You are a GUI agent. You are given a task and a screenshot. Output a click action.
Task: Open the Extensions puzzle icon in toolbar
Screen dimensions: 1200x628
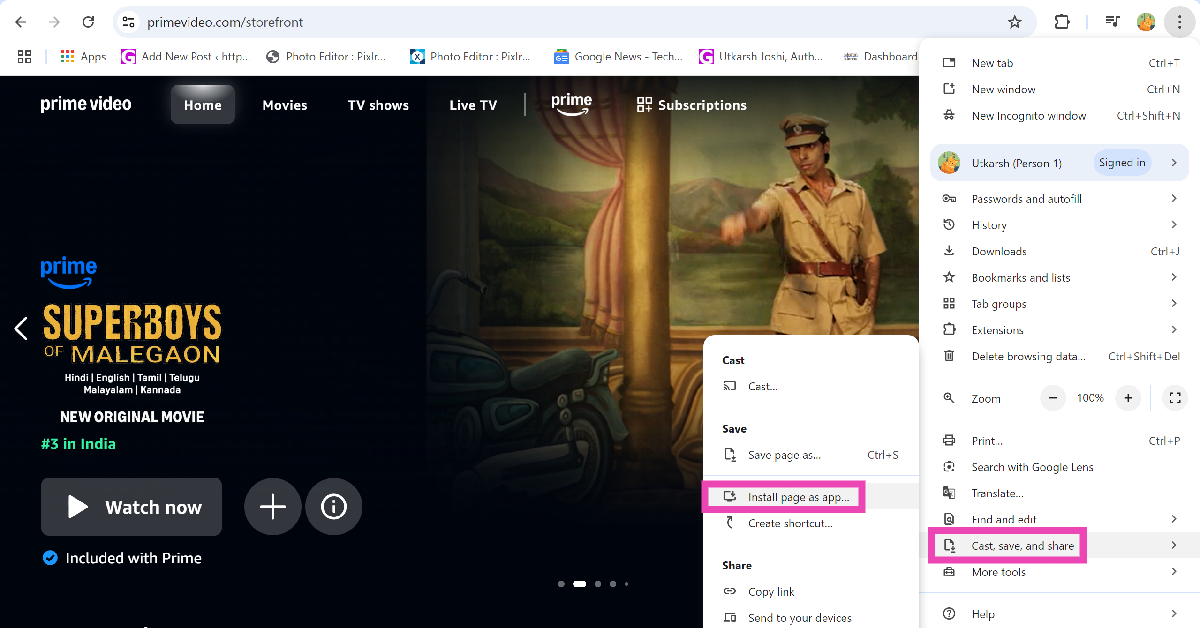(x=1062, y=22)
